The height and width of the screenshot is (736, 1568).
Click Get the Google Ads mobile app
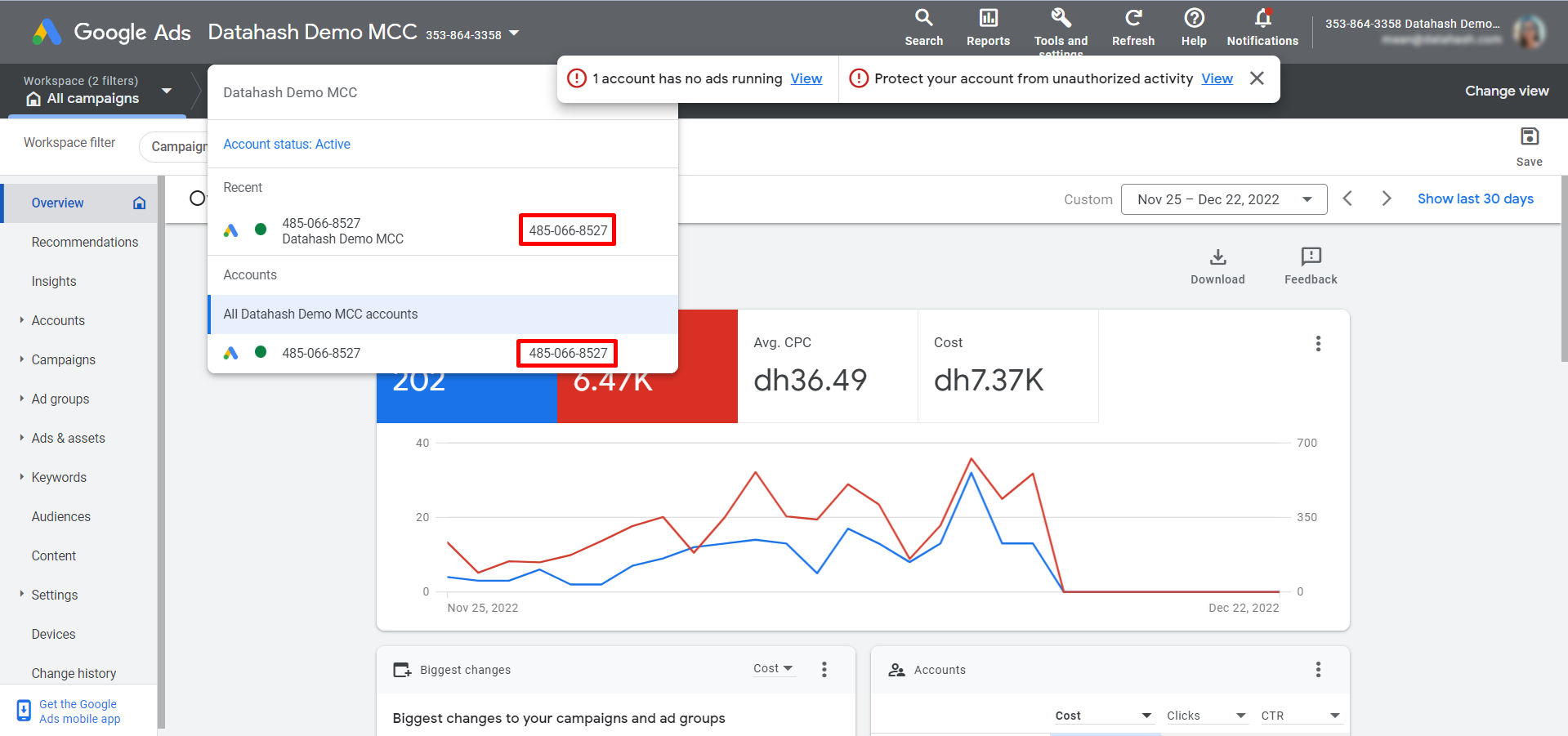79,711
